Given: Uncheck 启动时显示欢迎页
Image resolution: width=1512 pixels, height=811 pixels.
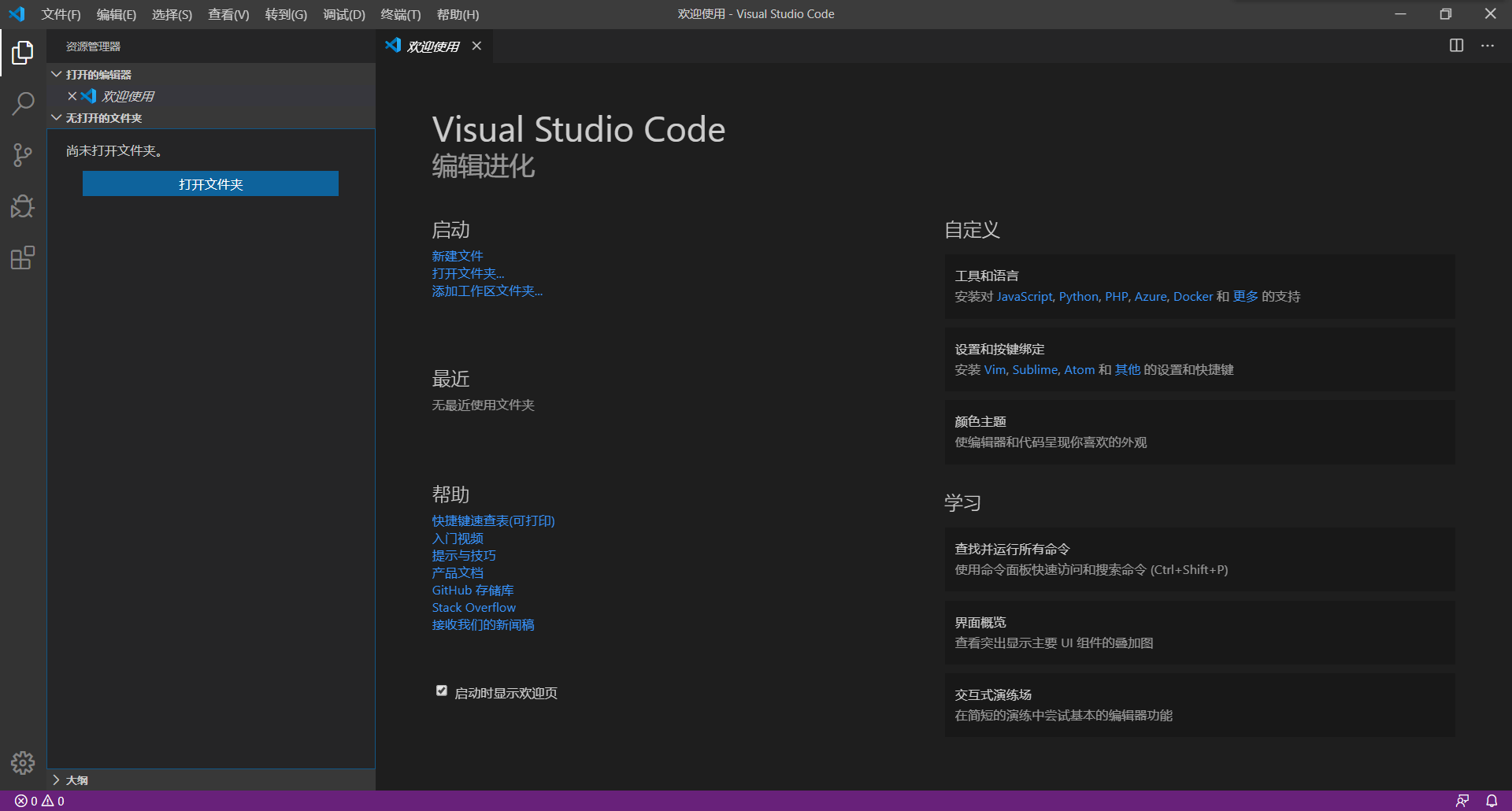Looking at the screenshot, I should [441, 691].
